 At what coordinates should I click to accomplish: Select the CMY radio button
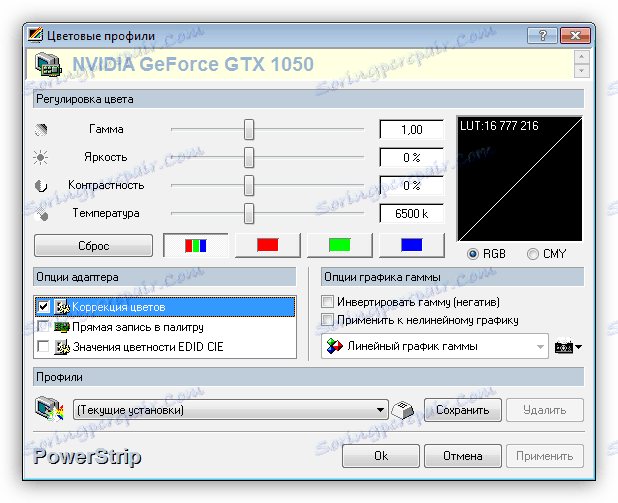click(532, 254)
